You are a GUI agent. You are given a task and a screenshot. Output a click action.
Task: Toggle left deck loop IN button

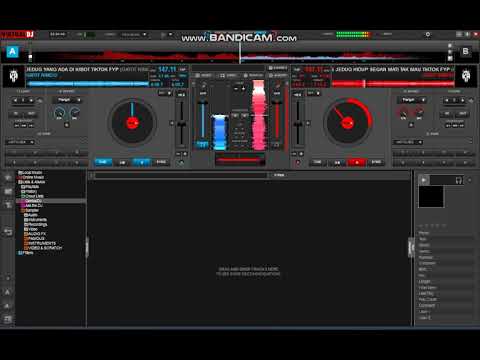(x=16, y=114)
